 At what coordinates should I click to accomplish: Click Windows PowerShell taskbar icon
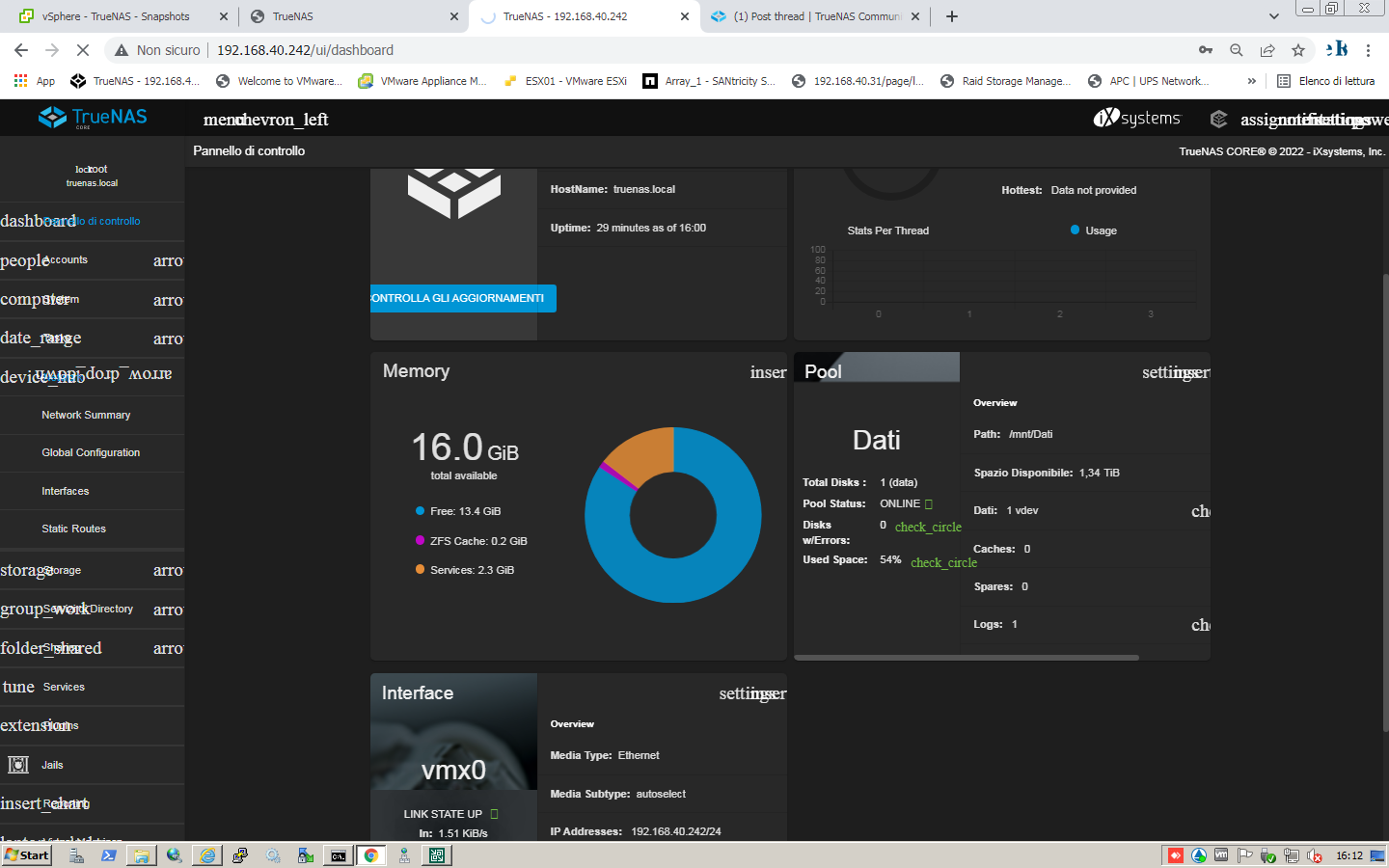tap(109, 855)
